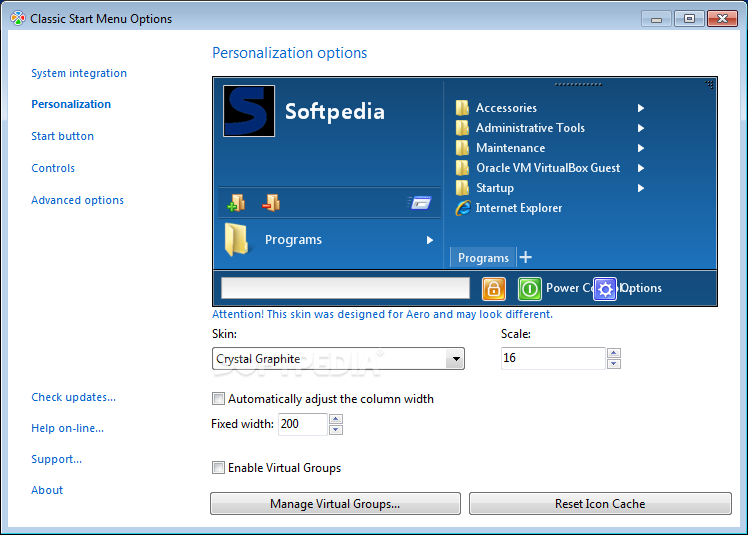Go to the Start button section

click(62, 136)
